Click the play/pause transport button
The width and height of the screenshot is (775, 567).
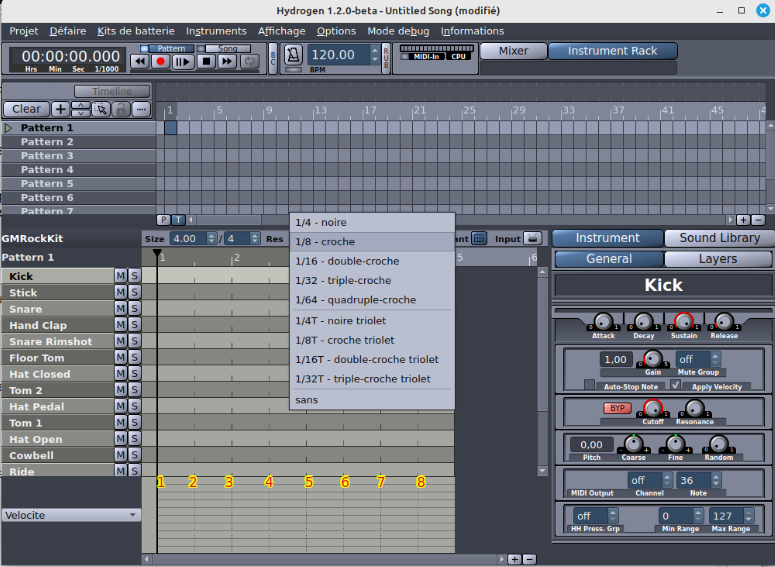(x=182, y=62)
